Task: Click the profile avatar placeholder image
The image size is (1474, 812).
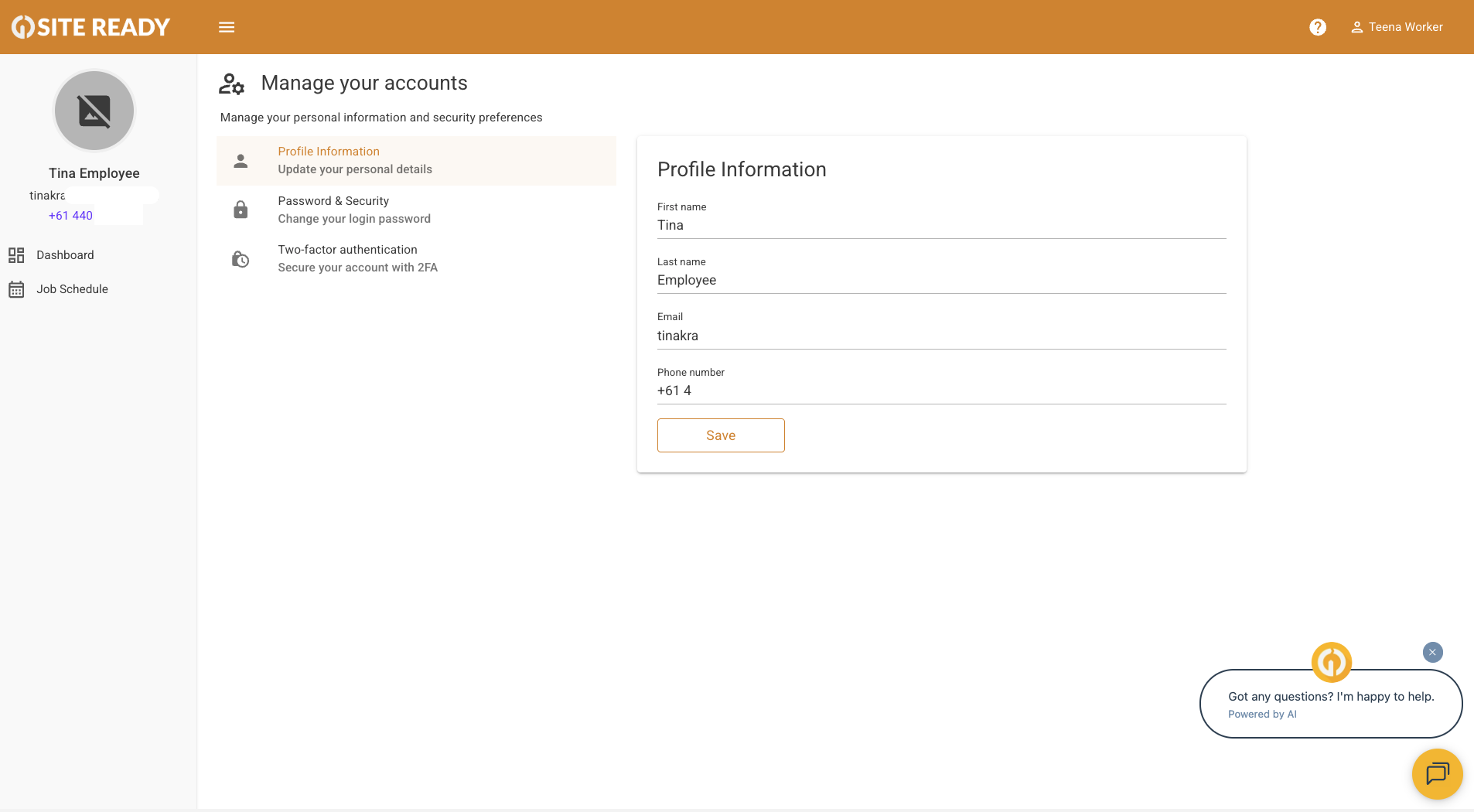Action: click(94, 111)
